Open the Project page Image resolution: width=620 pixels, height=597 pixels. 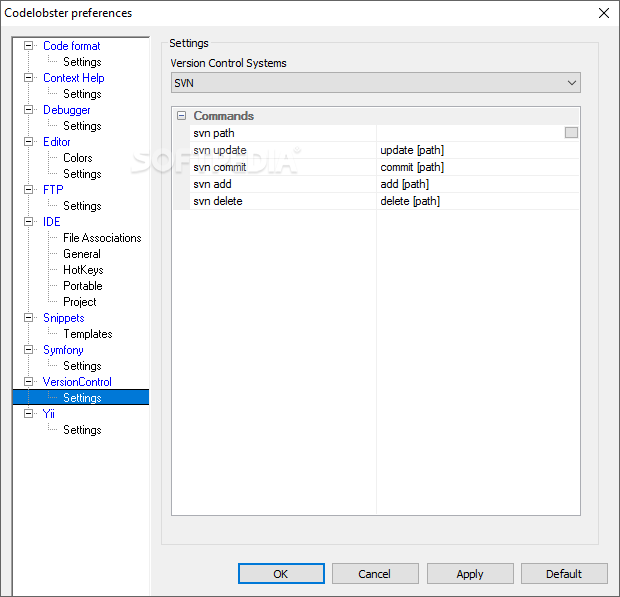79,302
